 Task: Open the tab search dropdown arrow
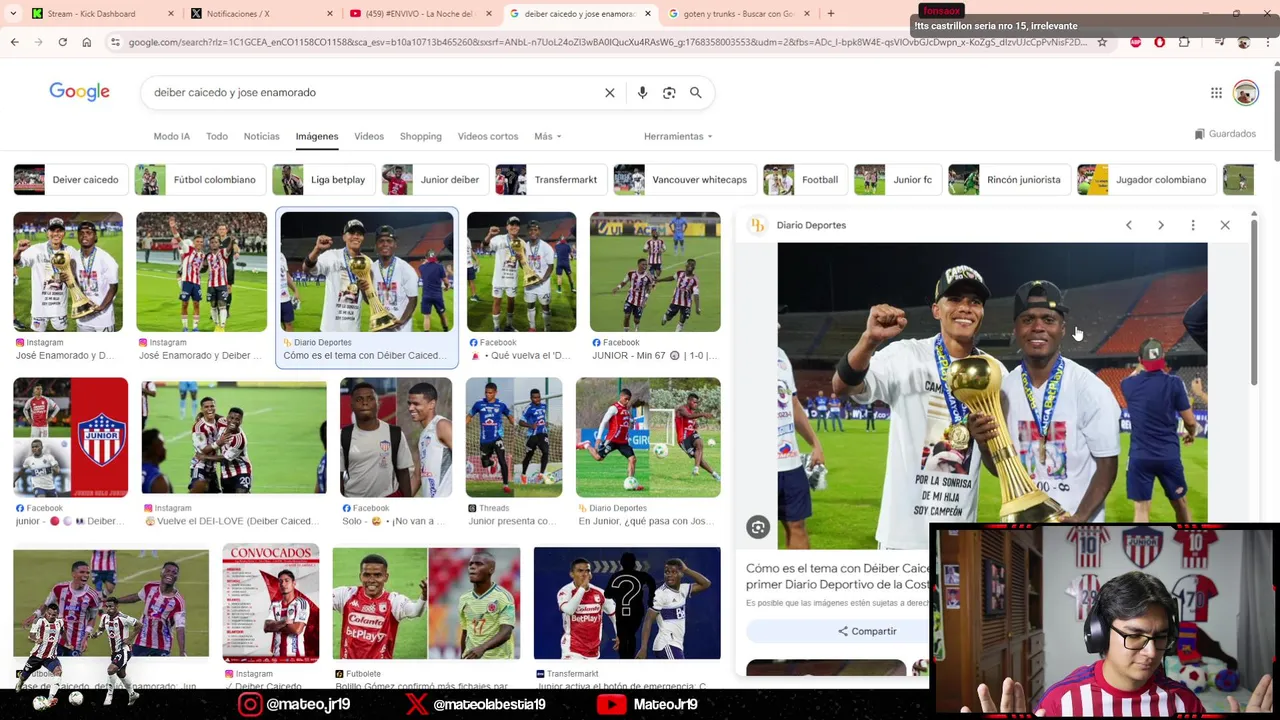coord(13,14)
